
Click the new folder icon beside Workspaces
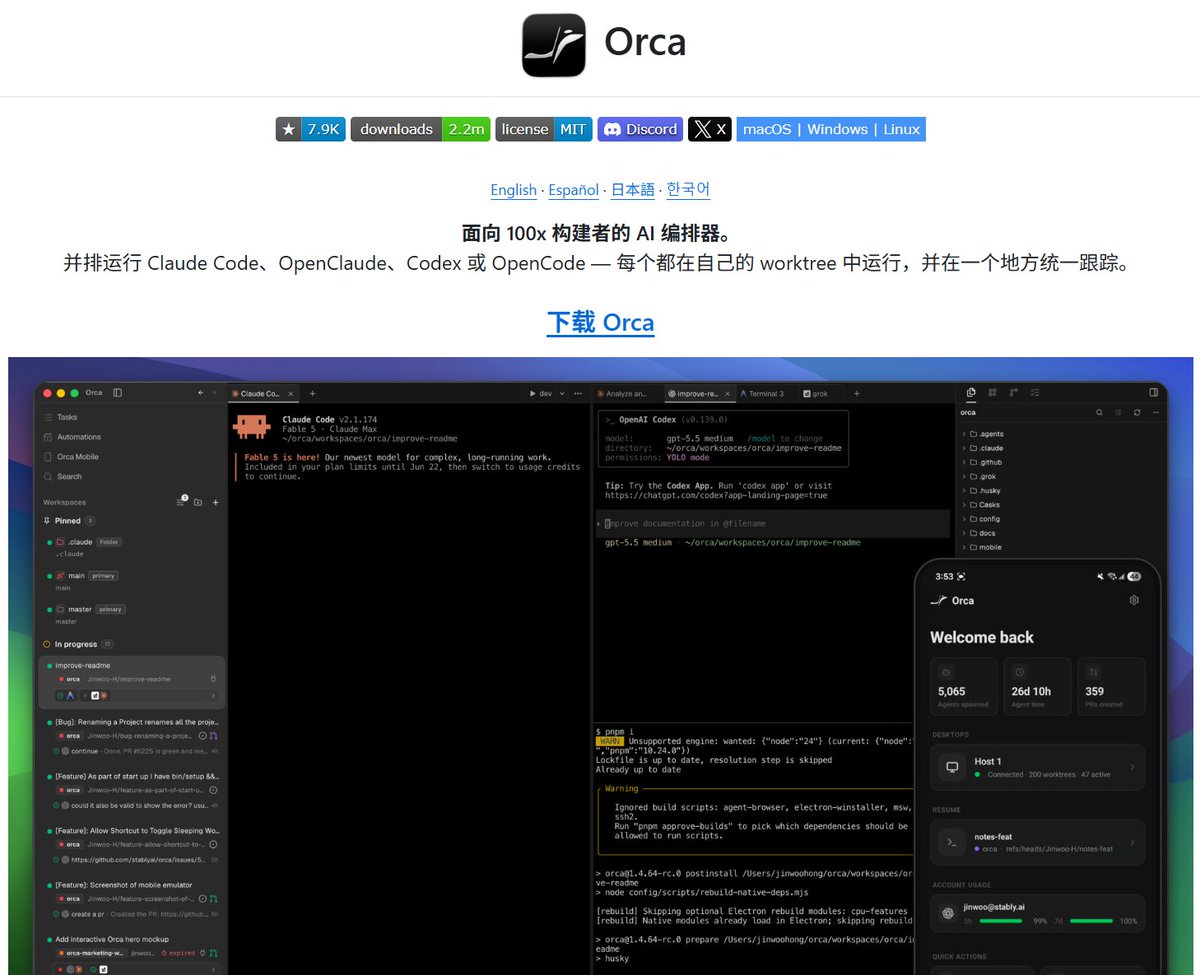(x=199, y=502)
